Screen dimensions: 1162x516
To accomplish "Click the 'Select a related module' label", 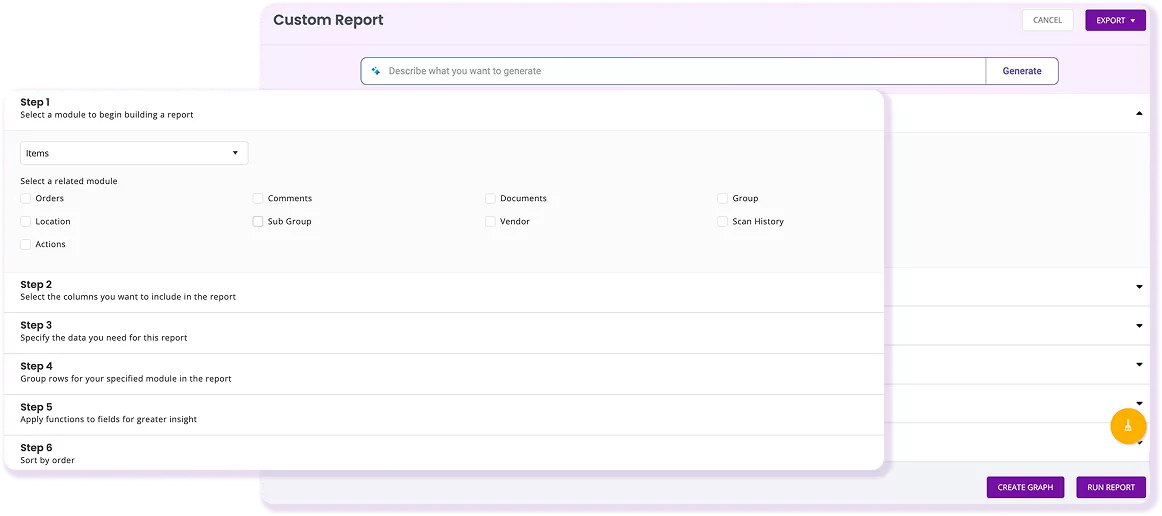I will click(69, 181).
